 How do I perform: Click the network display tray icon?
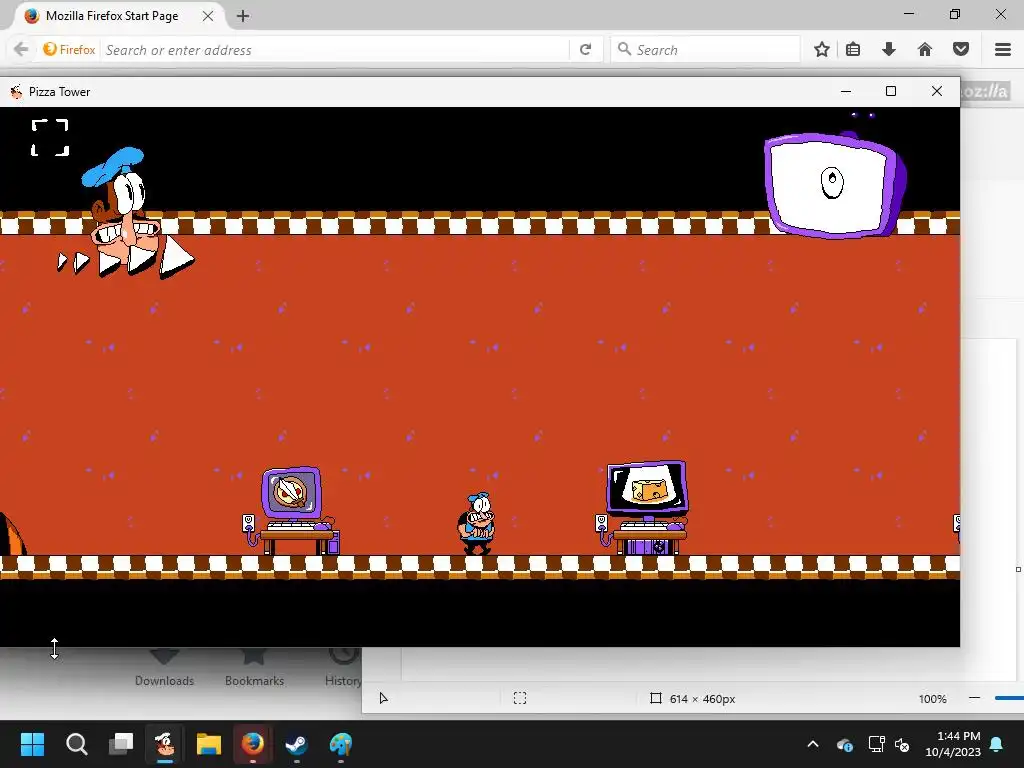tap(876, 744)
